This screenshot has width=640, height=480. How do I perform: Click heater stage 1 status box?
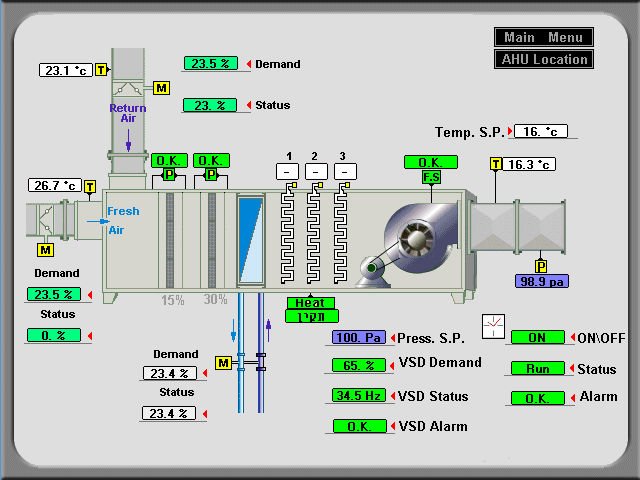pyautogui.click(x=287, y=172)
